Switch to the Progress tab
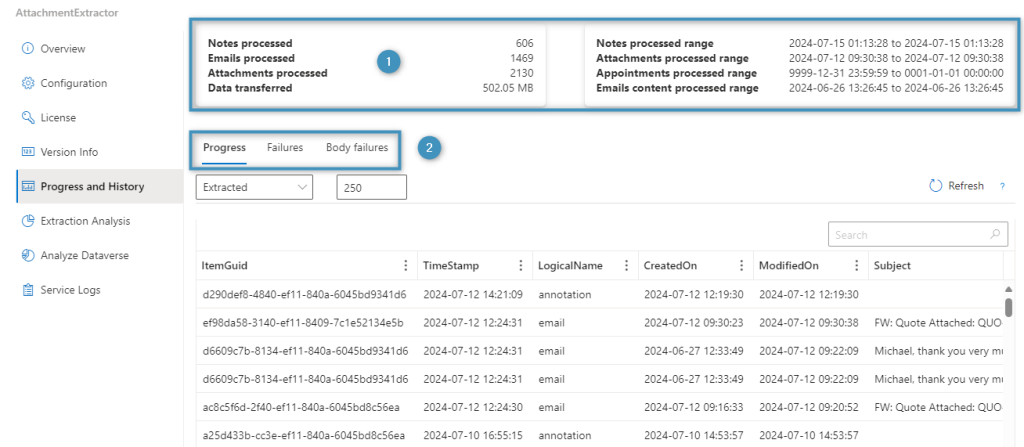This screenshot has height=447, width=1024. [x=224, y=148]
